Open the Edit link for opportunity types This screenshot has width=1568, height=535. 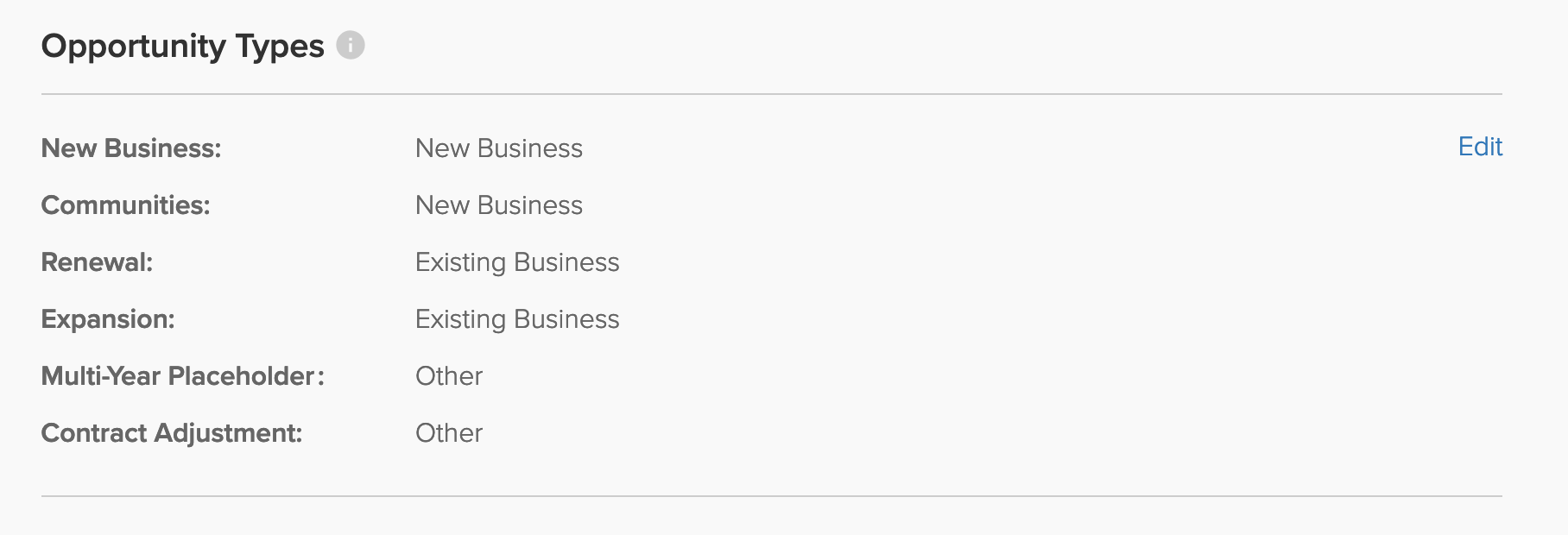click(x=1480, y=147)
